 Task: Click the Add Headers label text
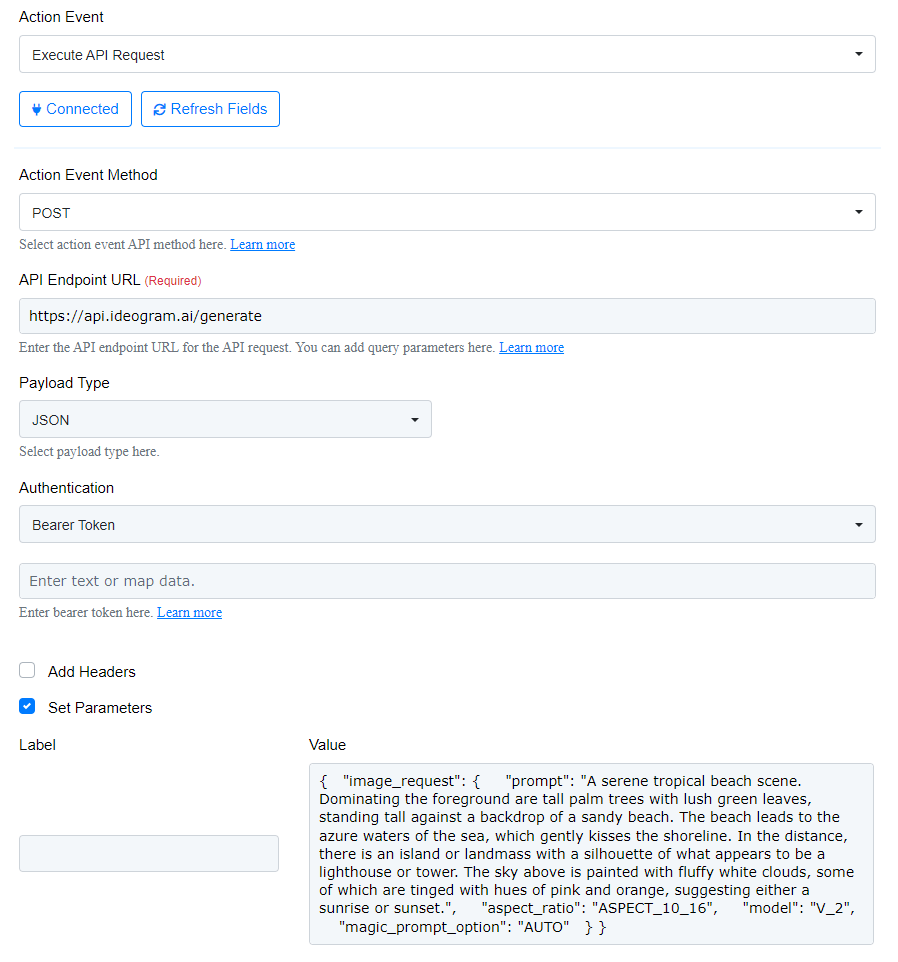point(92,672)
